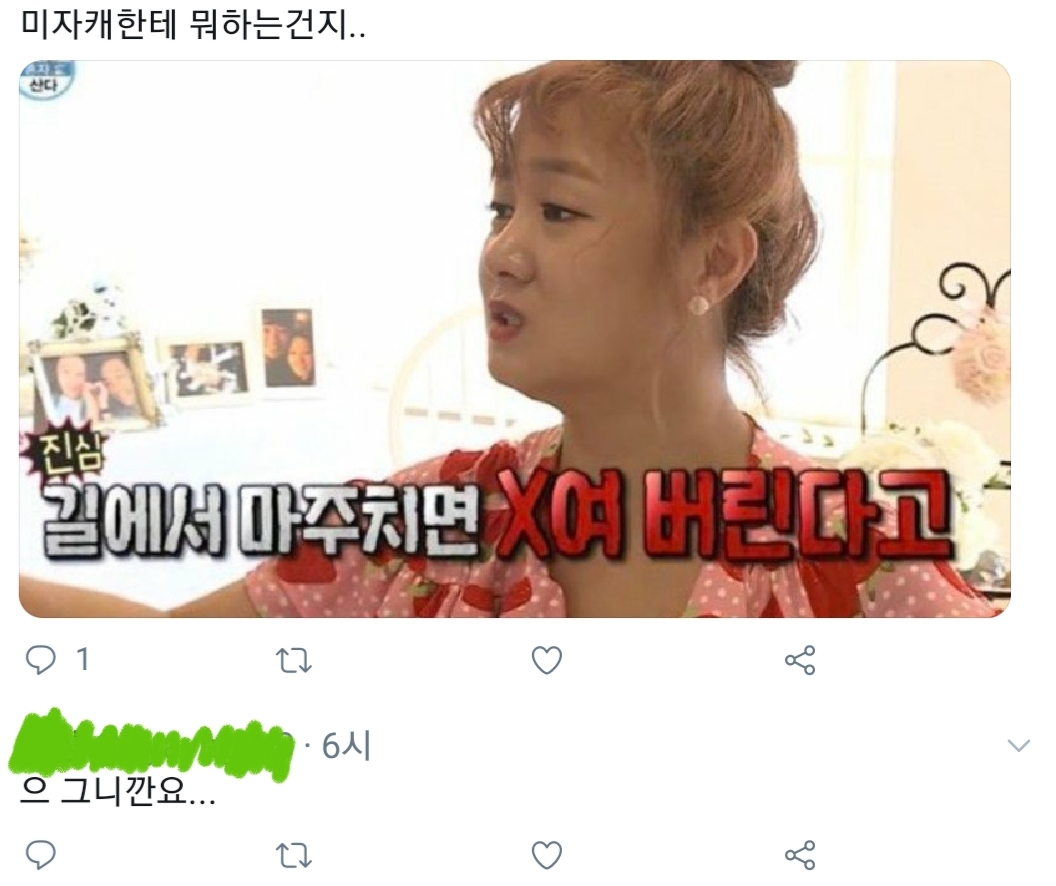Select the reply text '으 그니깐요...'
The image size is (1056, 886).
(119, 794)
